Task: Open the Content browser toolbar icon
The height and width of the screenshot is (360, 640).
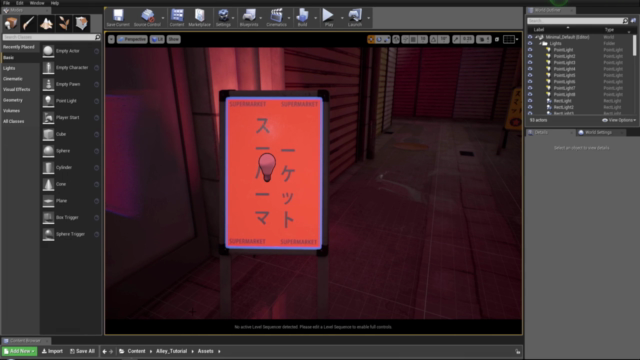Action: [x=177, y=18]
